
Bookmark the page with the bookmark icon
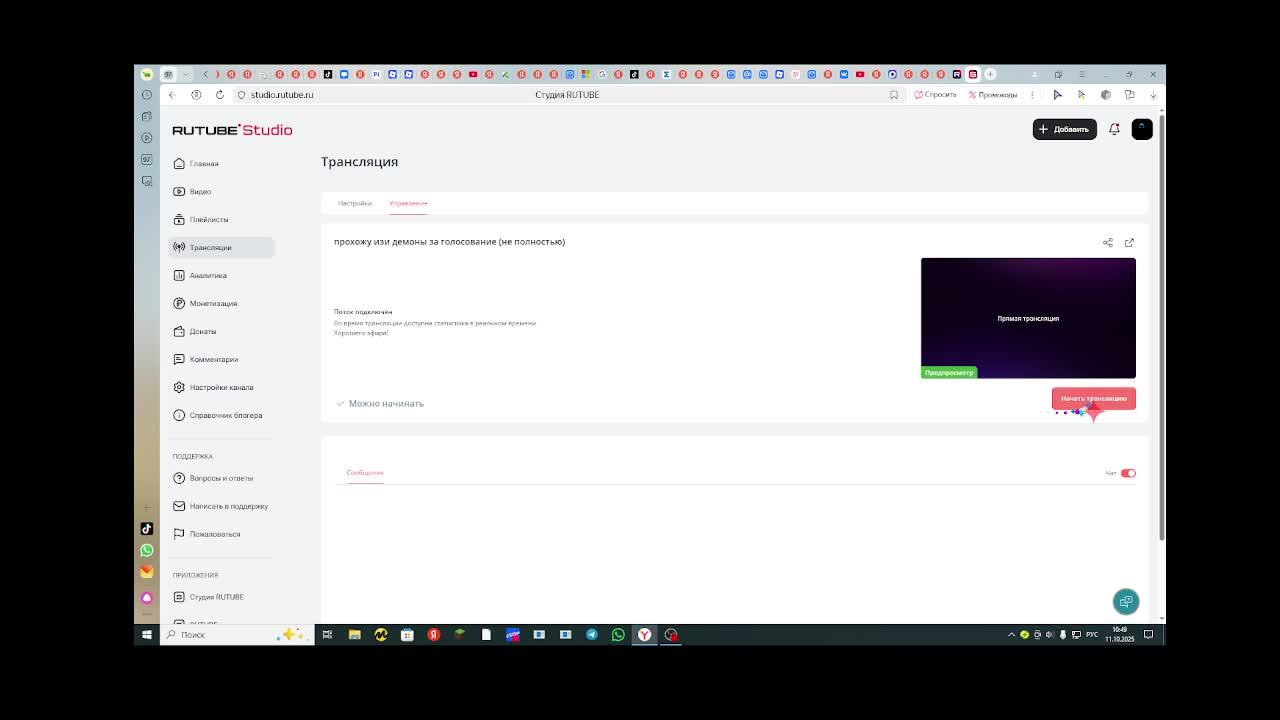click(894, 95)
